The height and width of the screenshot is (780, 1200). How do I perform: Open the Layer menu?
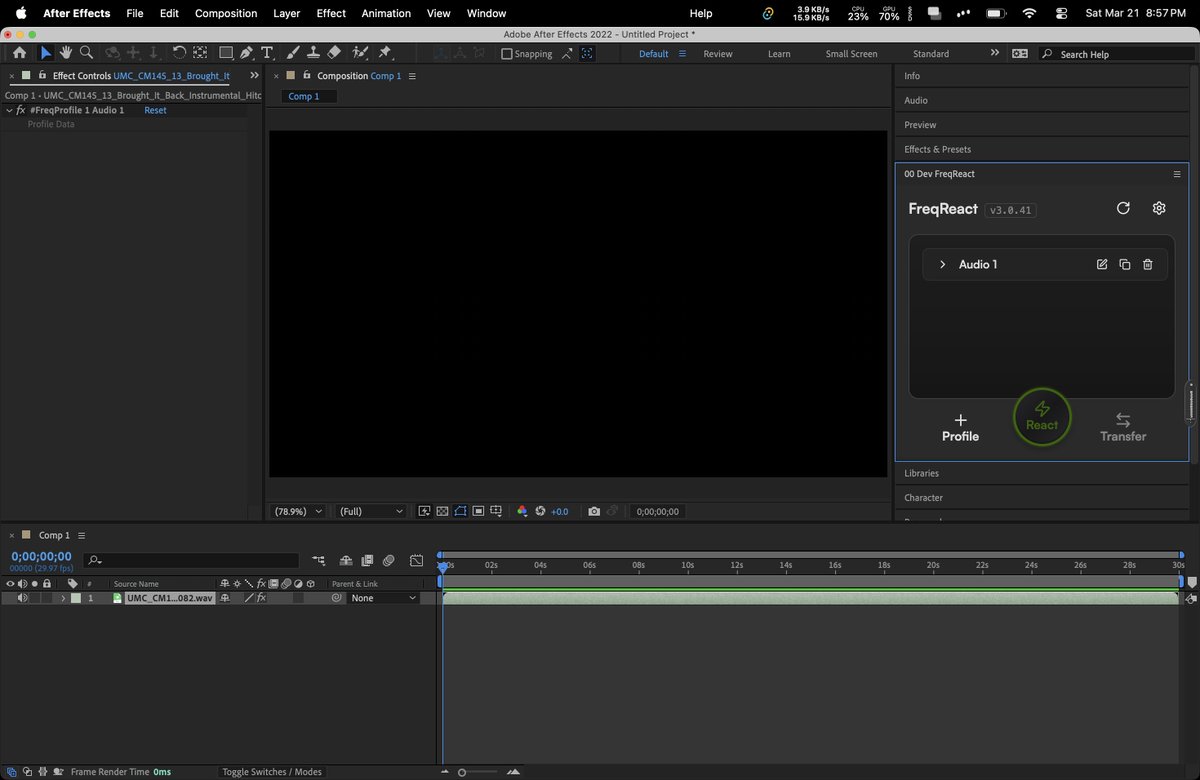click(287, 13)
